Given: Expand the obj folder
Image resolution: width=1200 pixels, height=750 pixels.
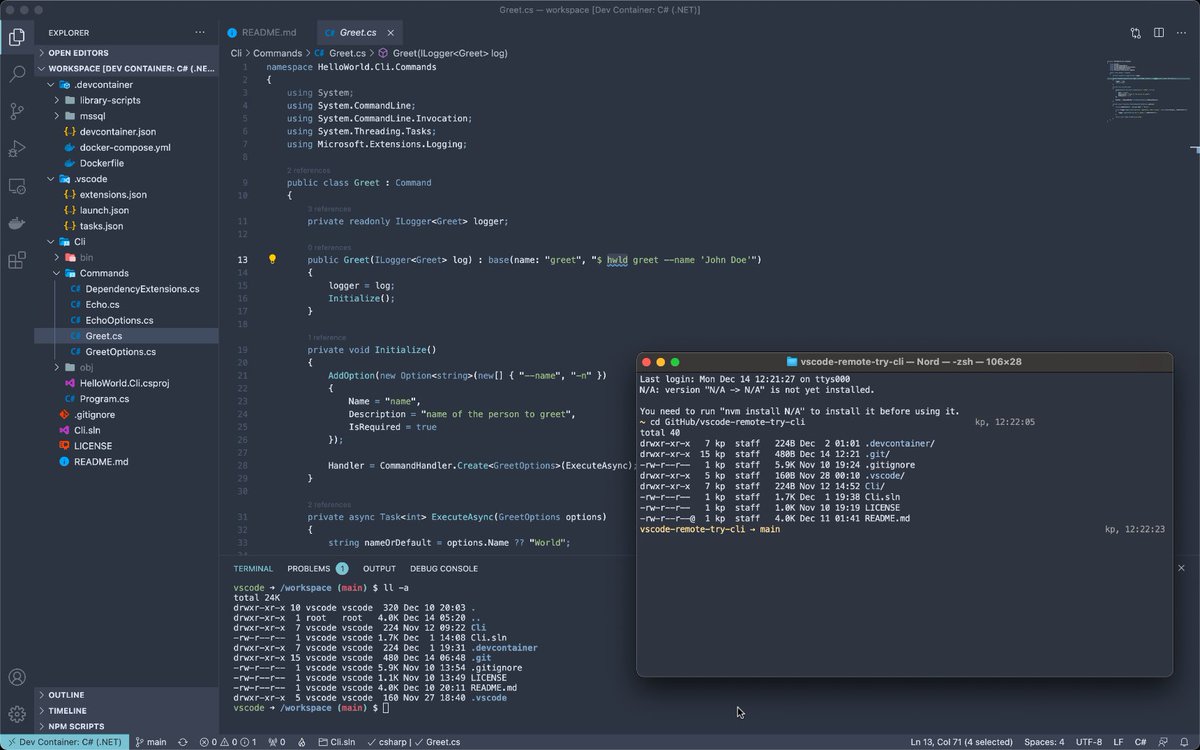Looking at the screenshot, I should (126, 367).
